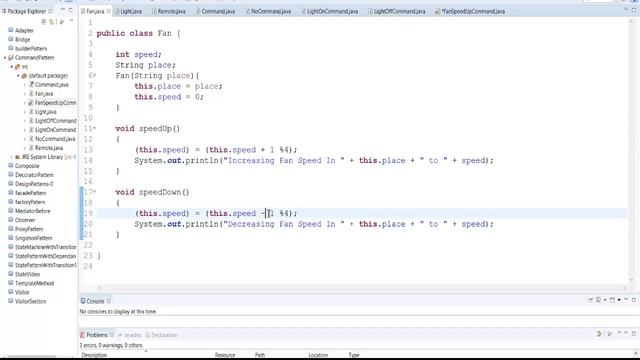Click StateVideo project icon
This screenshot has height=360, width=640.
point(11,274)
